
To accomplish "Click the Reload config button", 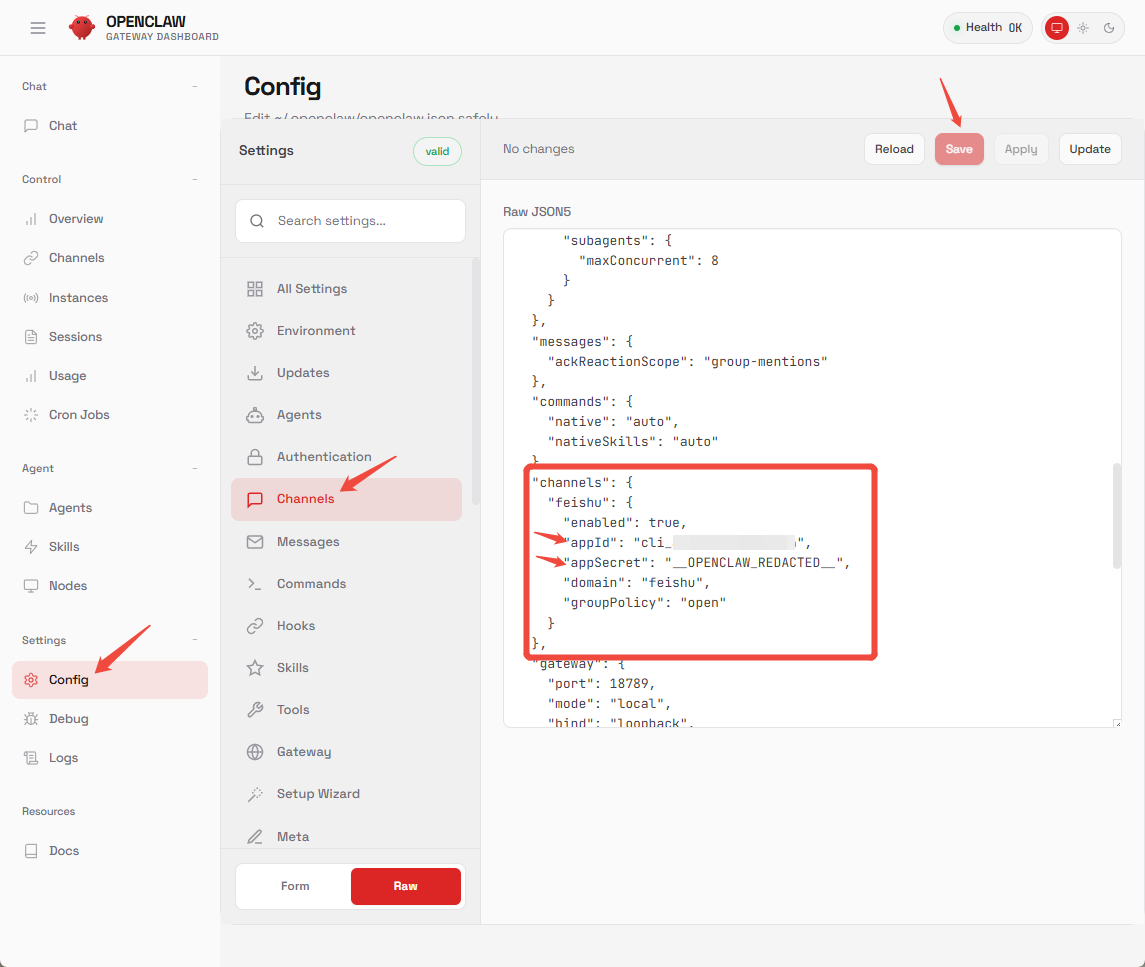I will (x=894, y=149).
